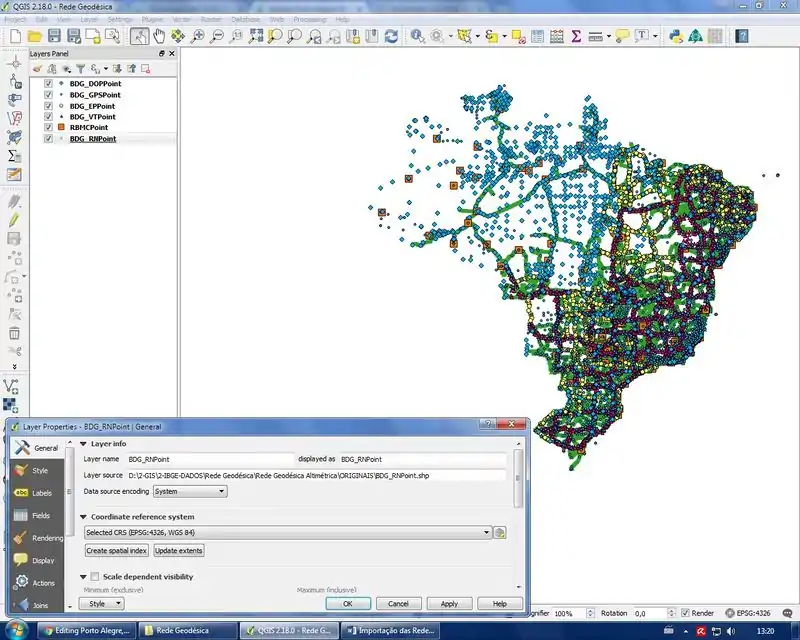
Task: Select the Pan Map hand tool
Action: (160, 36)
